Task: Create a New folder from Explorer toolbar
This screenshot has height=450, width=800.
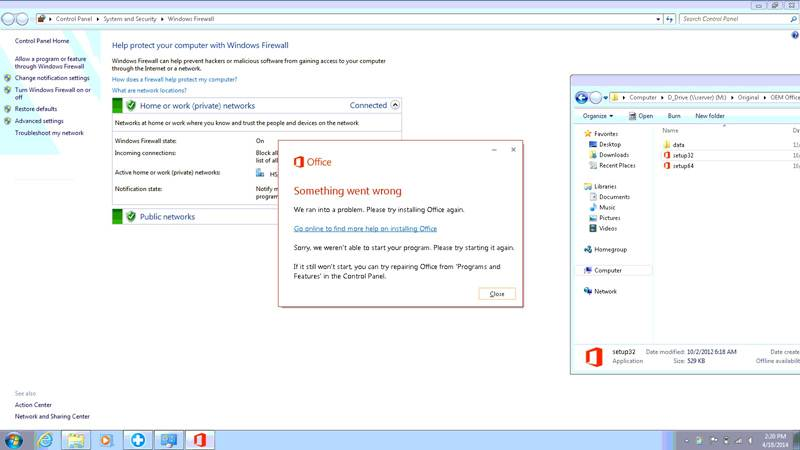Action: [710, 116]
